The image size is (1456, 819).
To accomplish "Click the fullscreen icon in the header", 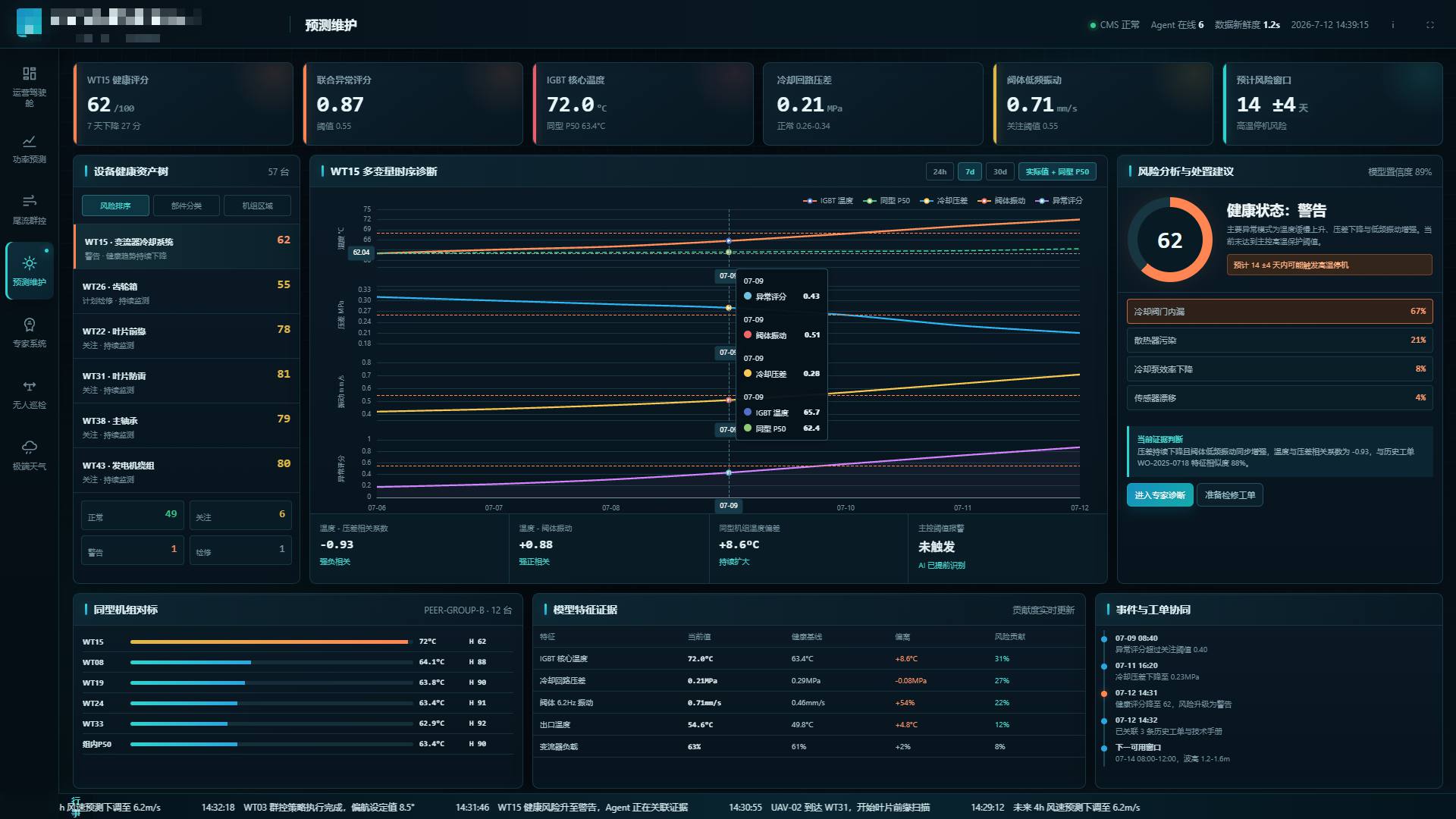I will tap(1430, 25).
